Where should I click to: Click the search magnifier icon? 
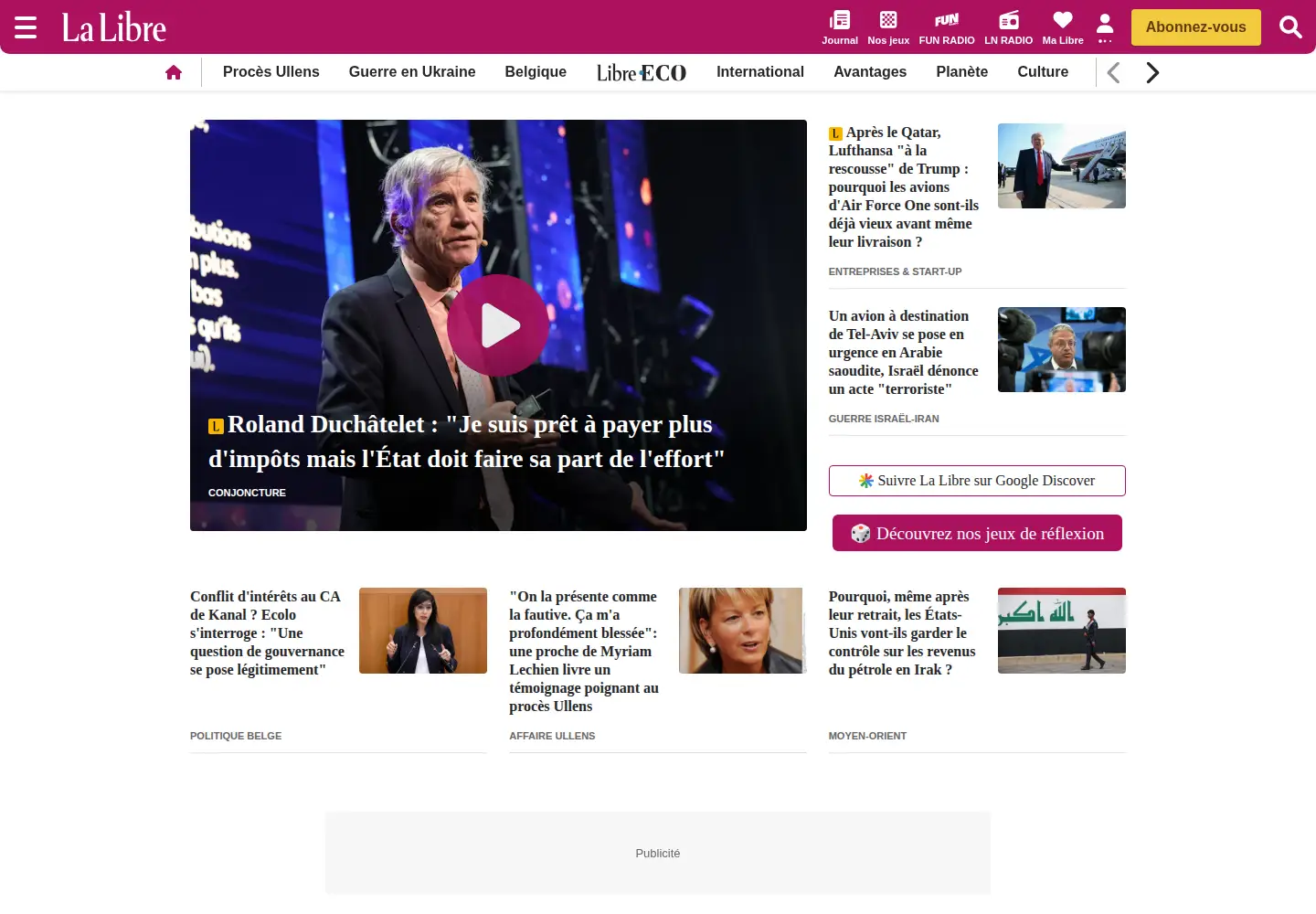click(1290, 27)
